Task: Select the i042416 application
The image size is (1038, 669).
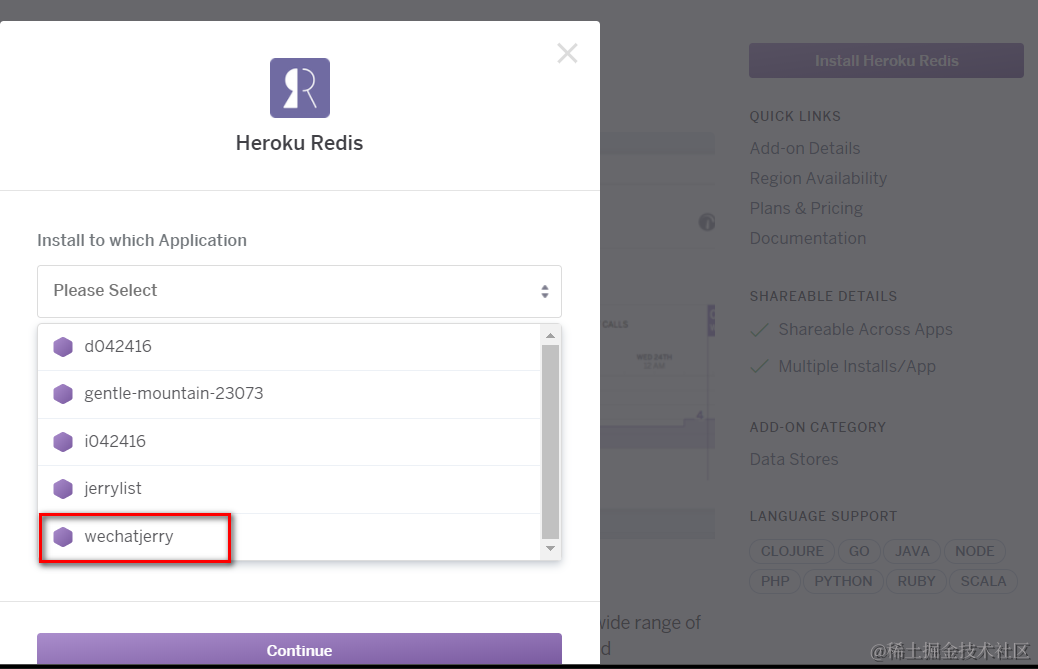Action: [289, 441]
